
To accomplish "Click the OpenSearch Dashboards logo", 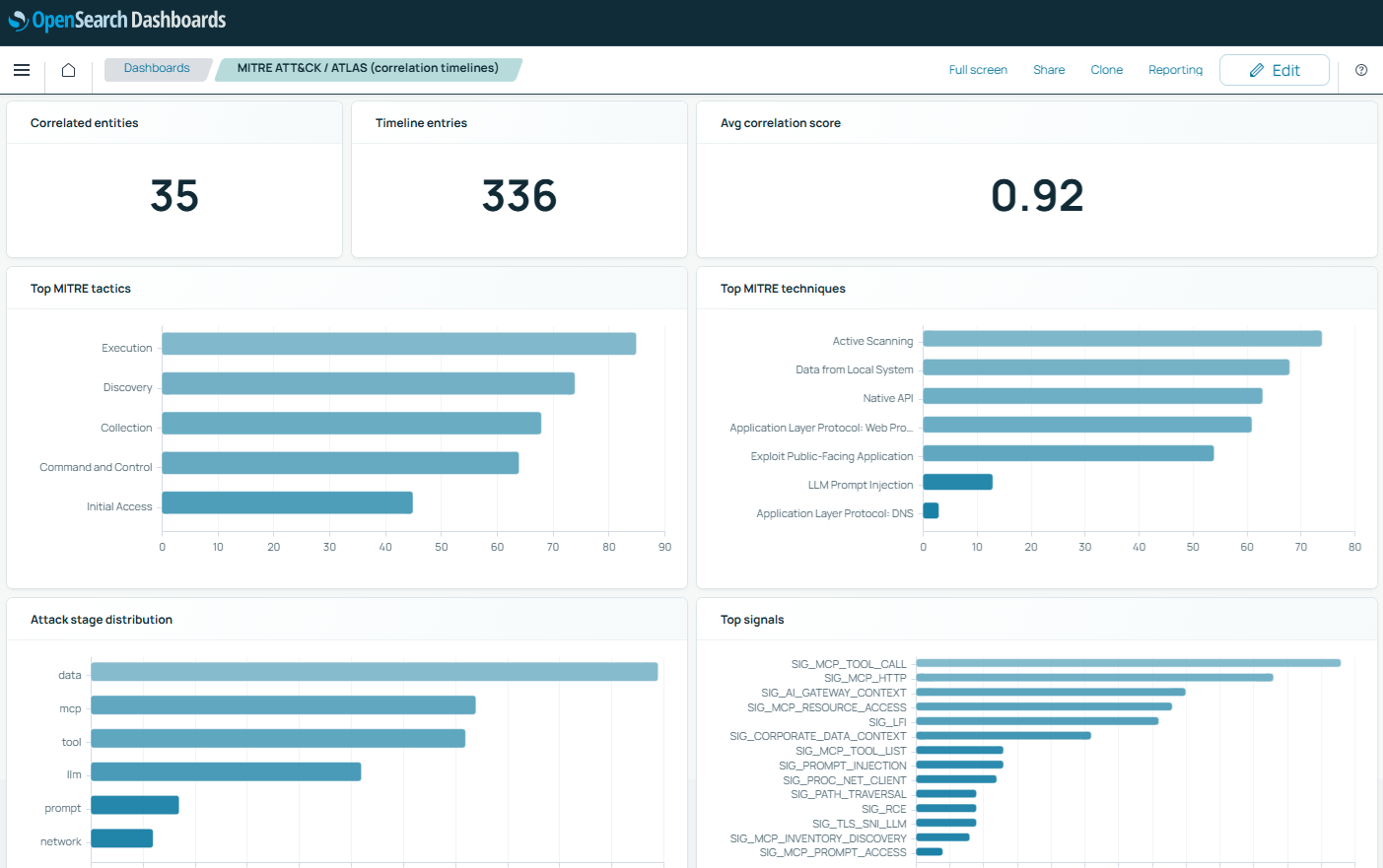I will 117,20.
